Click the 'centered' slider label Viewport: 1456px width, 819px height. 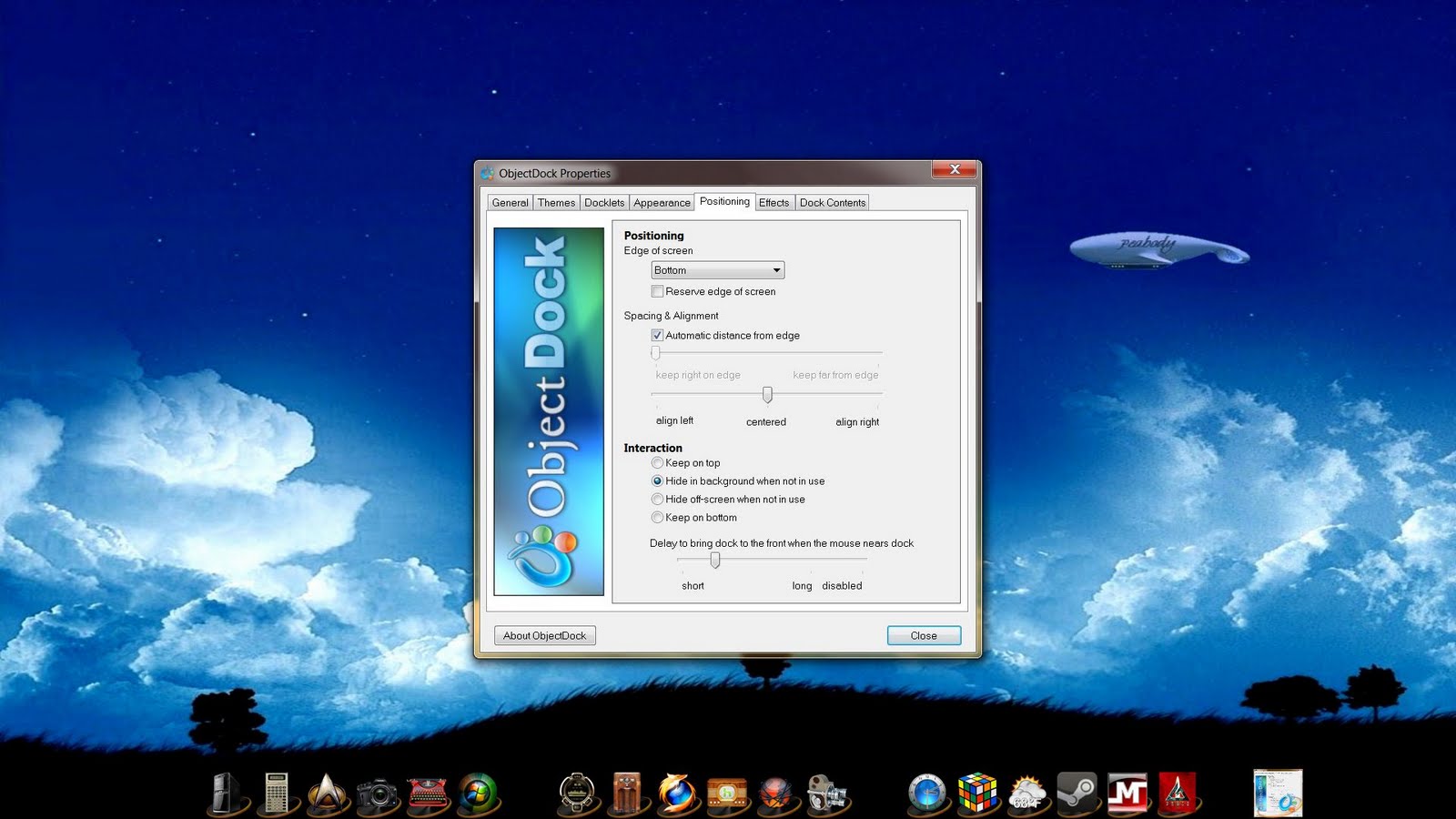coord(766,421)
